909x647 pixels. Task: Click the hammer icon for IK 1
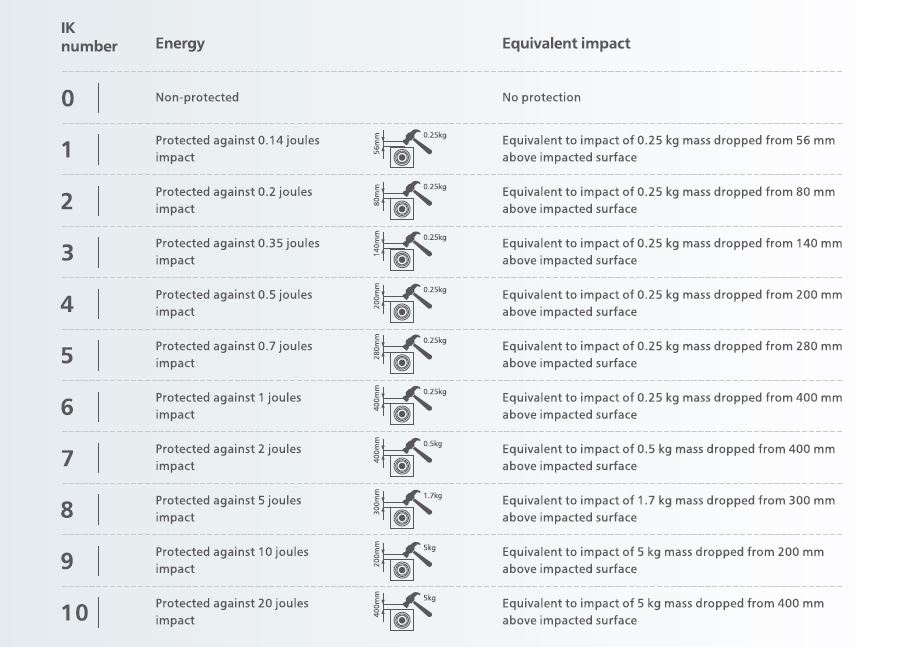pyautogui.click(x=408, y=149)
